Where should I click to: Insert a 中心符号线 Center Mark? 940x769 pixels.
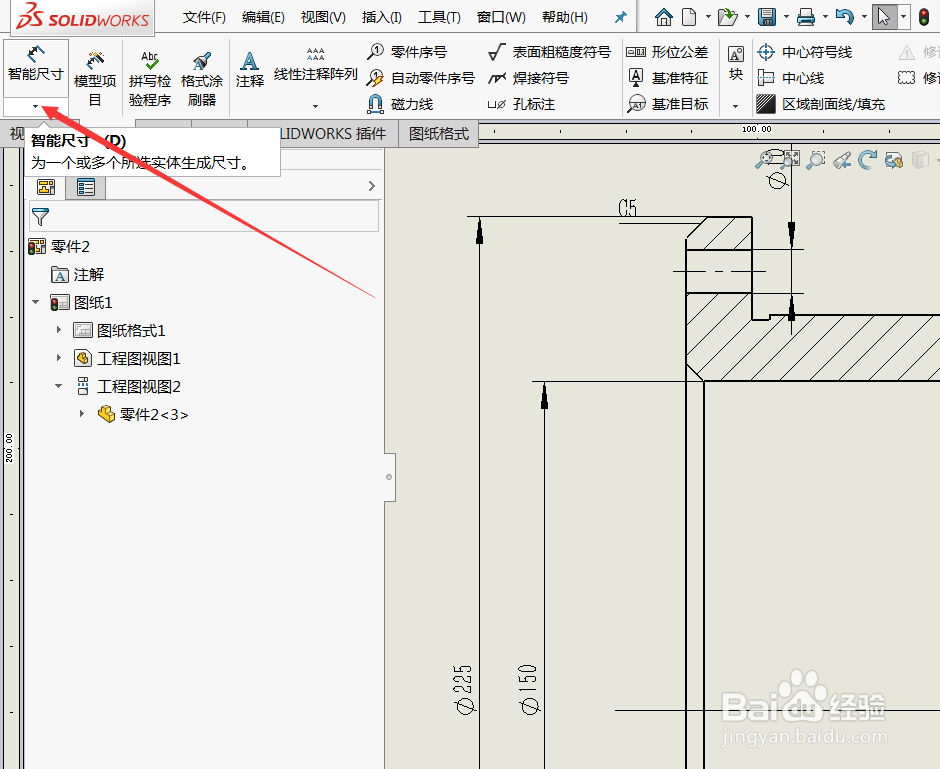pos(804,52)
